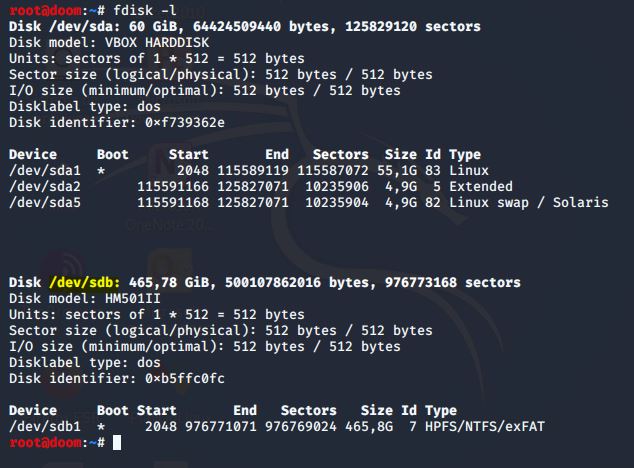634x468 pixels.
Task: Click the terminal cursor at the last prompt
Action: 117,442
